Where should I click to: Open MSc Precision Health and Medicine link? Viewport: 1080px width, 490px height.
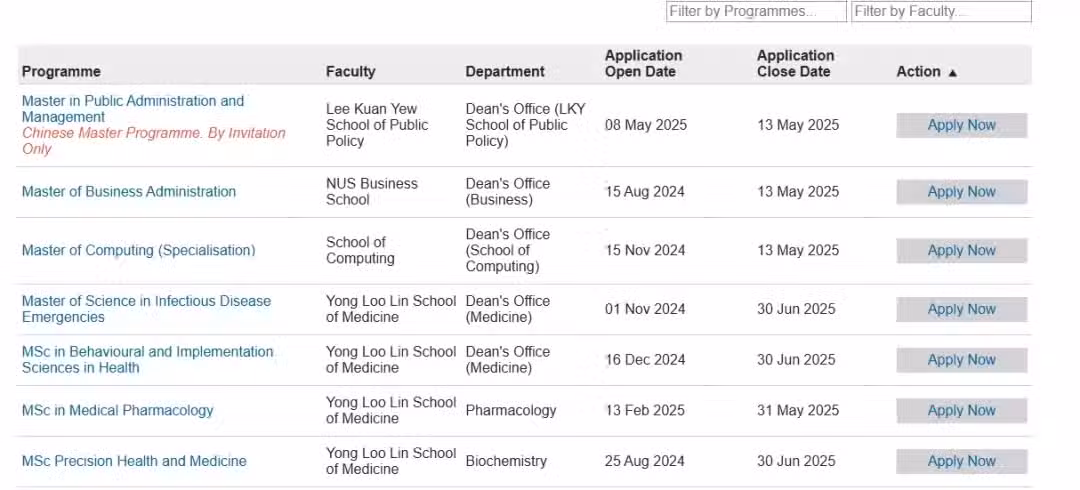click(134, 461)
